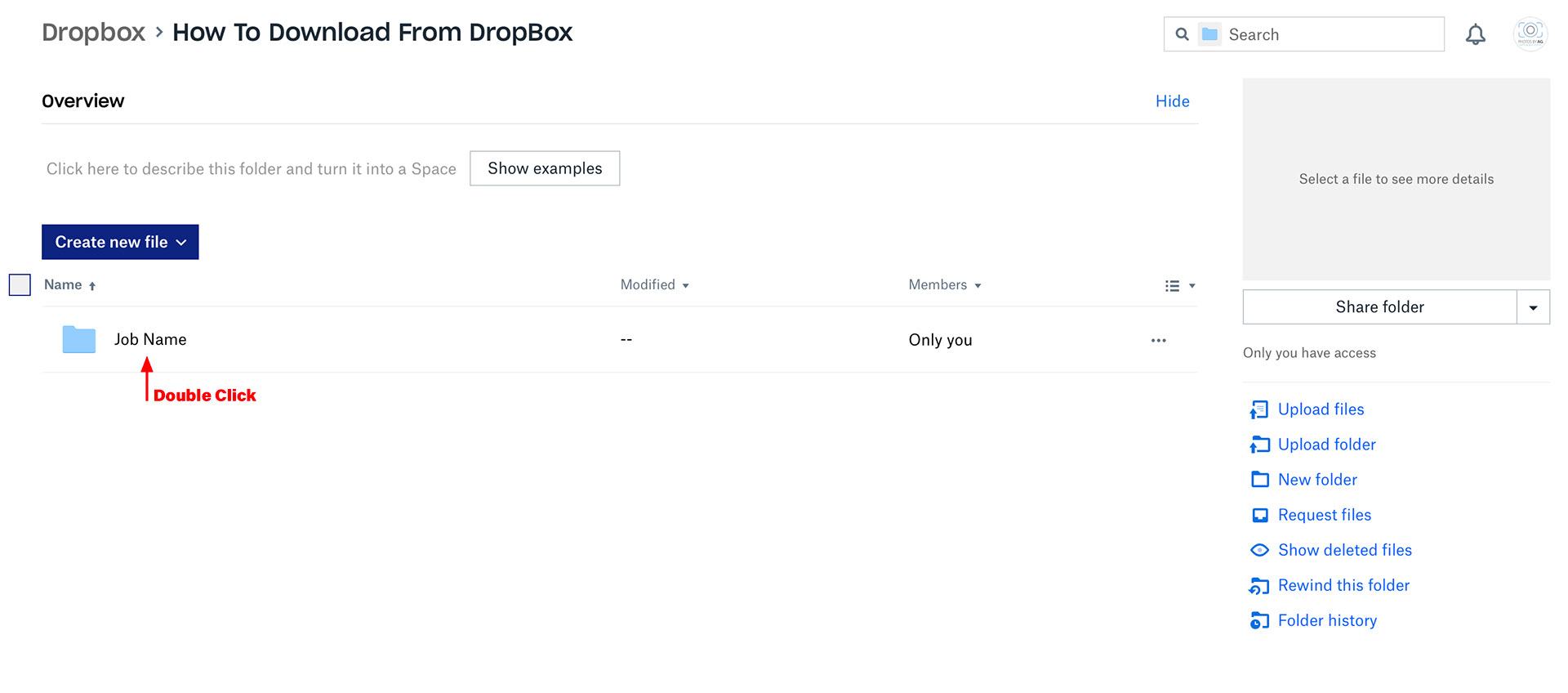The image size is (1568, 693).
Task: Go to Dropbox breadcrumb root
Action: tap(93, 32)
